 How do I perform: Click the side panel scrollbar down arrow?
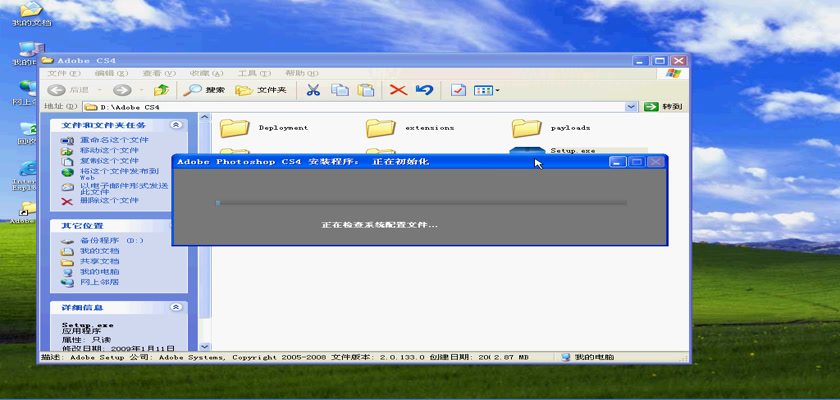tap(204, 346)
